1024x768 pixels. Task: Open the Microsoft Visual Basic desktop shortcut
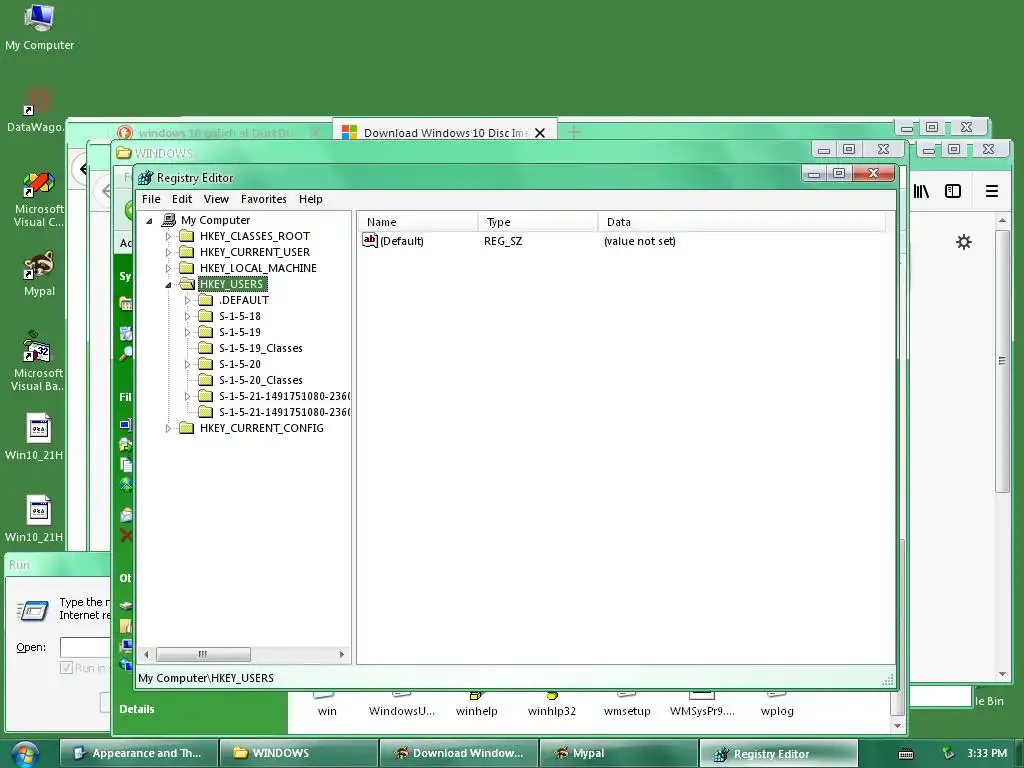pos(38,361)
